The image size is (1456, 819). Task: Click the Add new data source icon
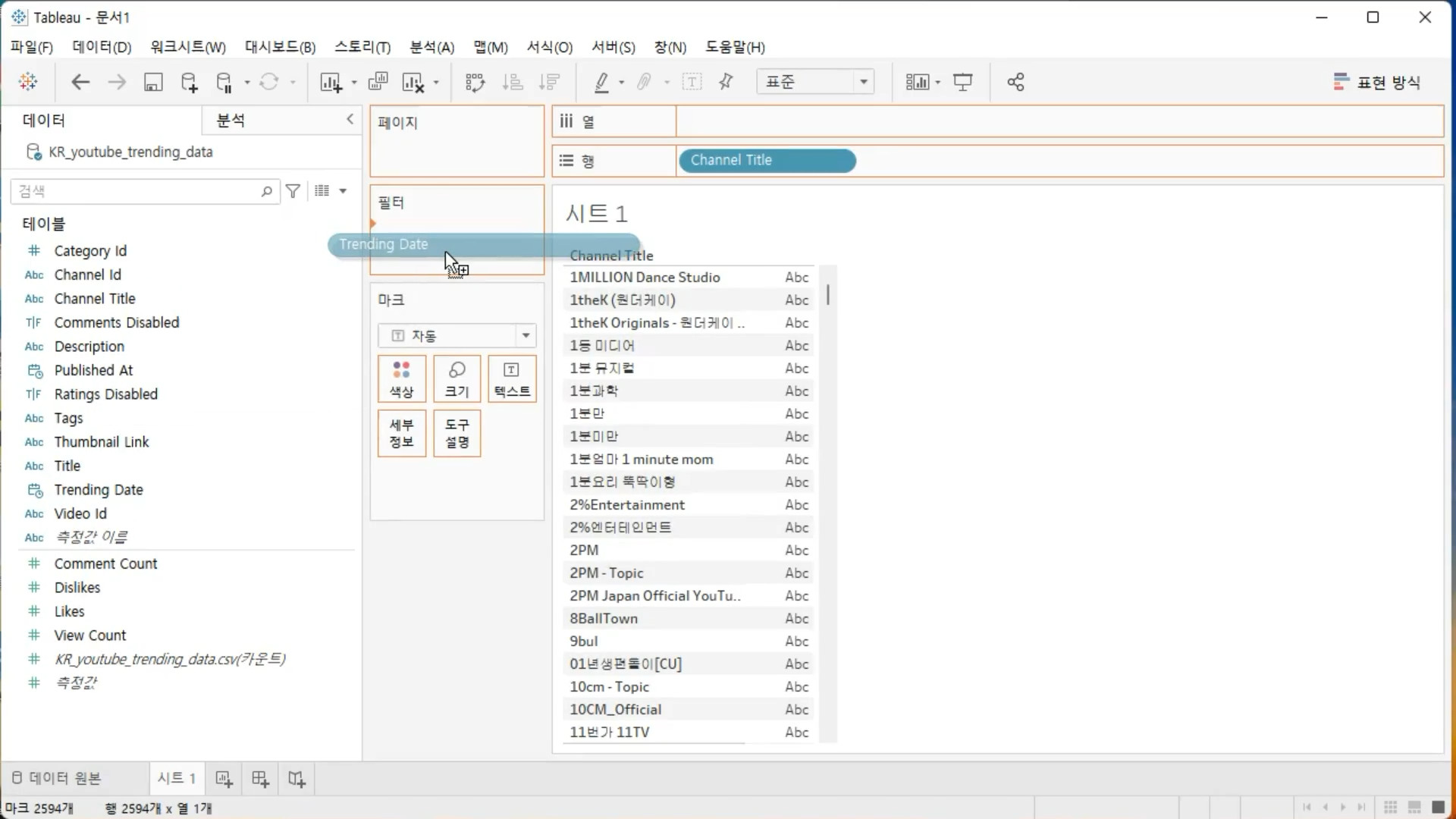coord(189,82)
